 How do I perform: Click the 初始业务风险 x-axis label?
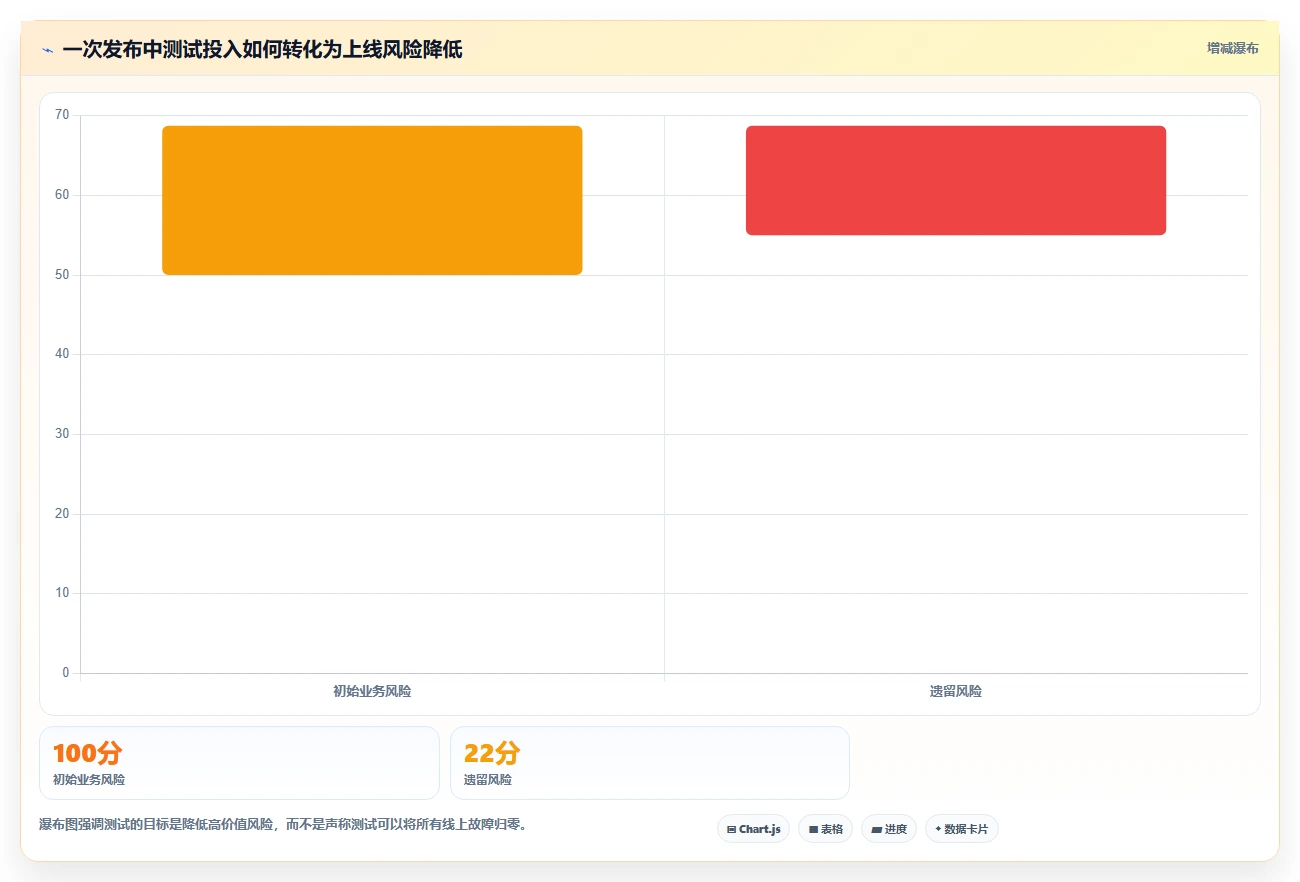click(372, 691)
